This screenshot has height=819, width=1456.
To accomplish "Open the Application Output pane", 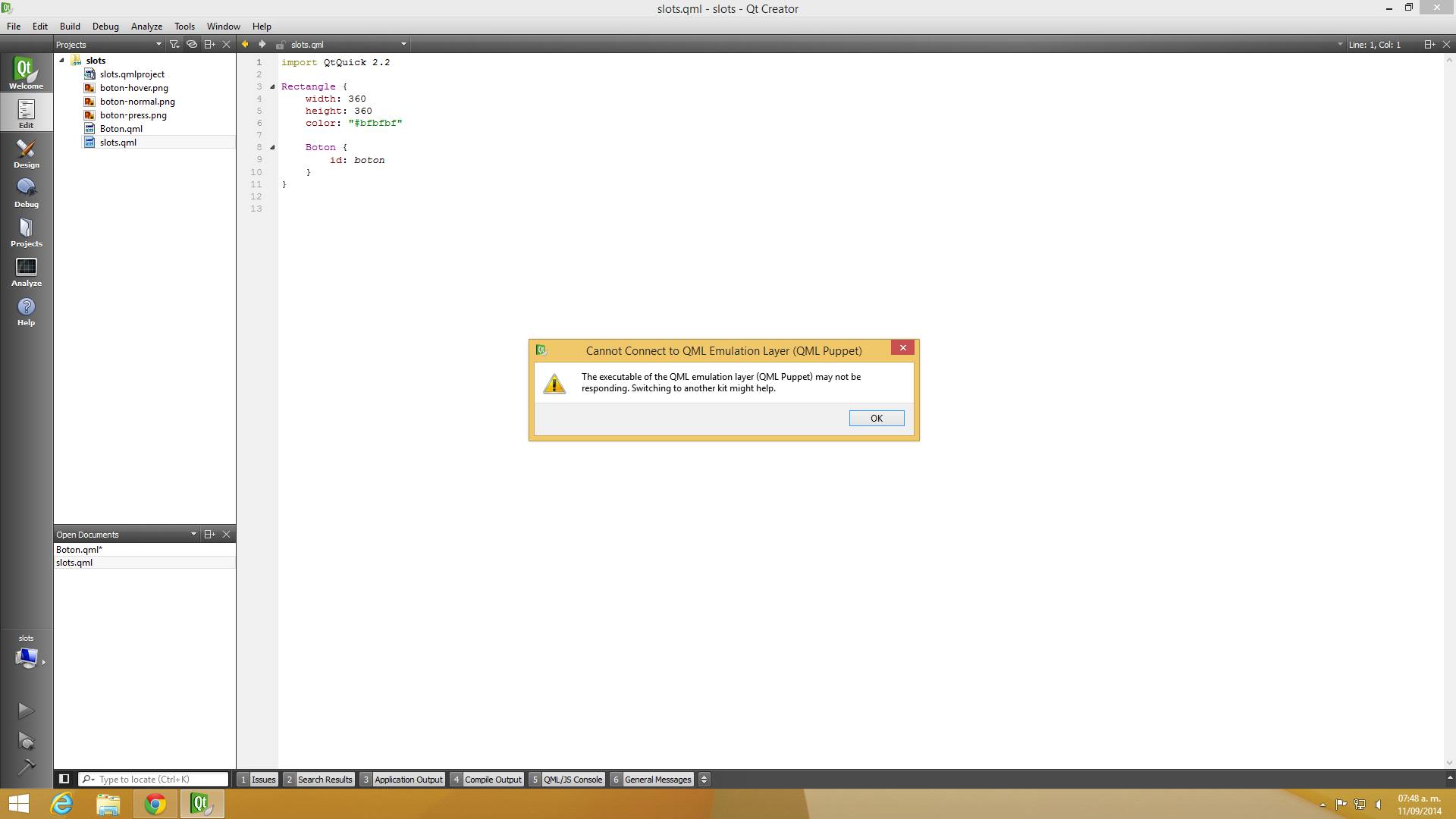I will [x=402, y=779].
